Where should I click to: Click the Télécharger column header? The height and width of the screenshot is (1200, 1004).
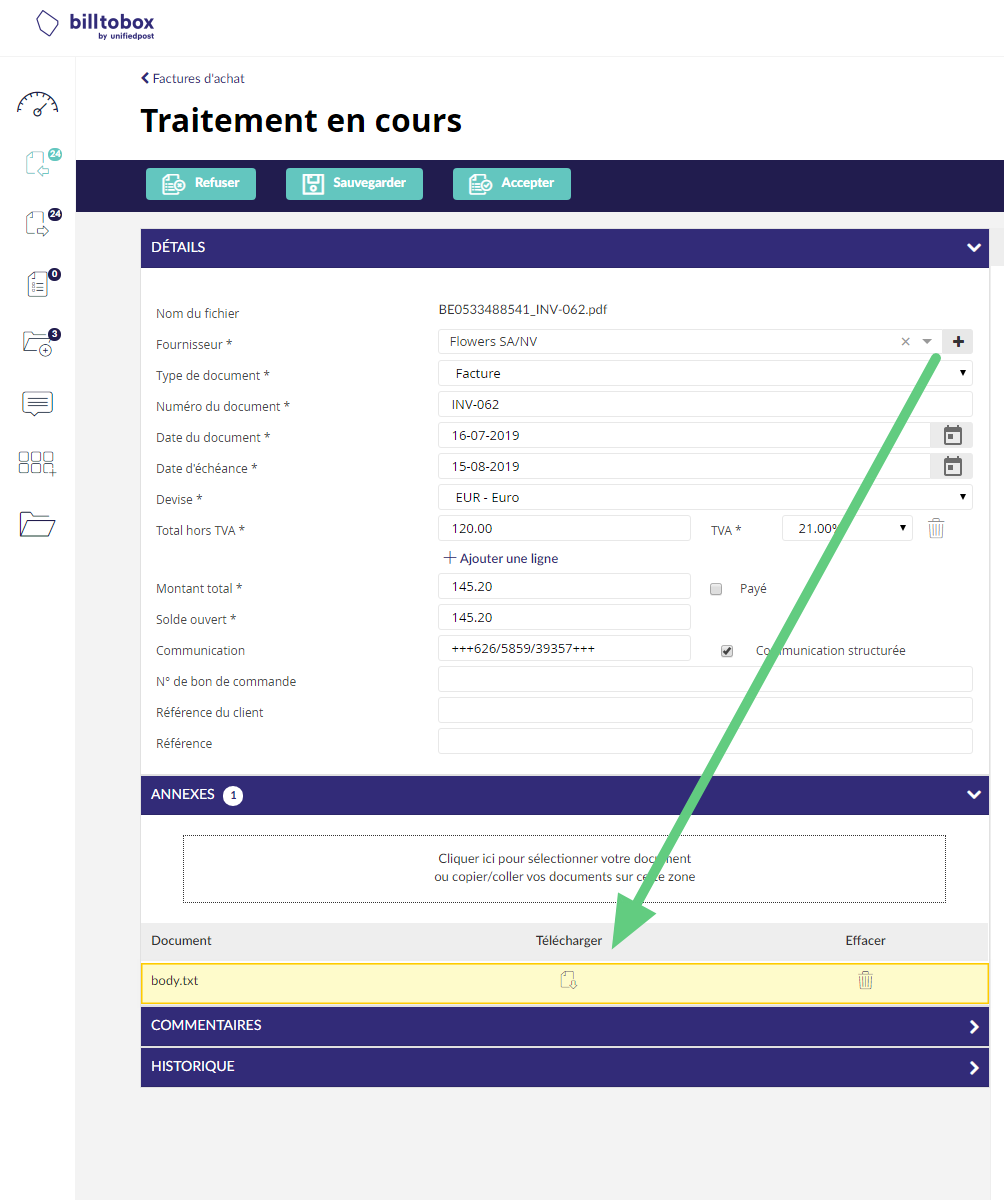click(569, 941)
